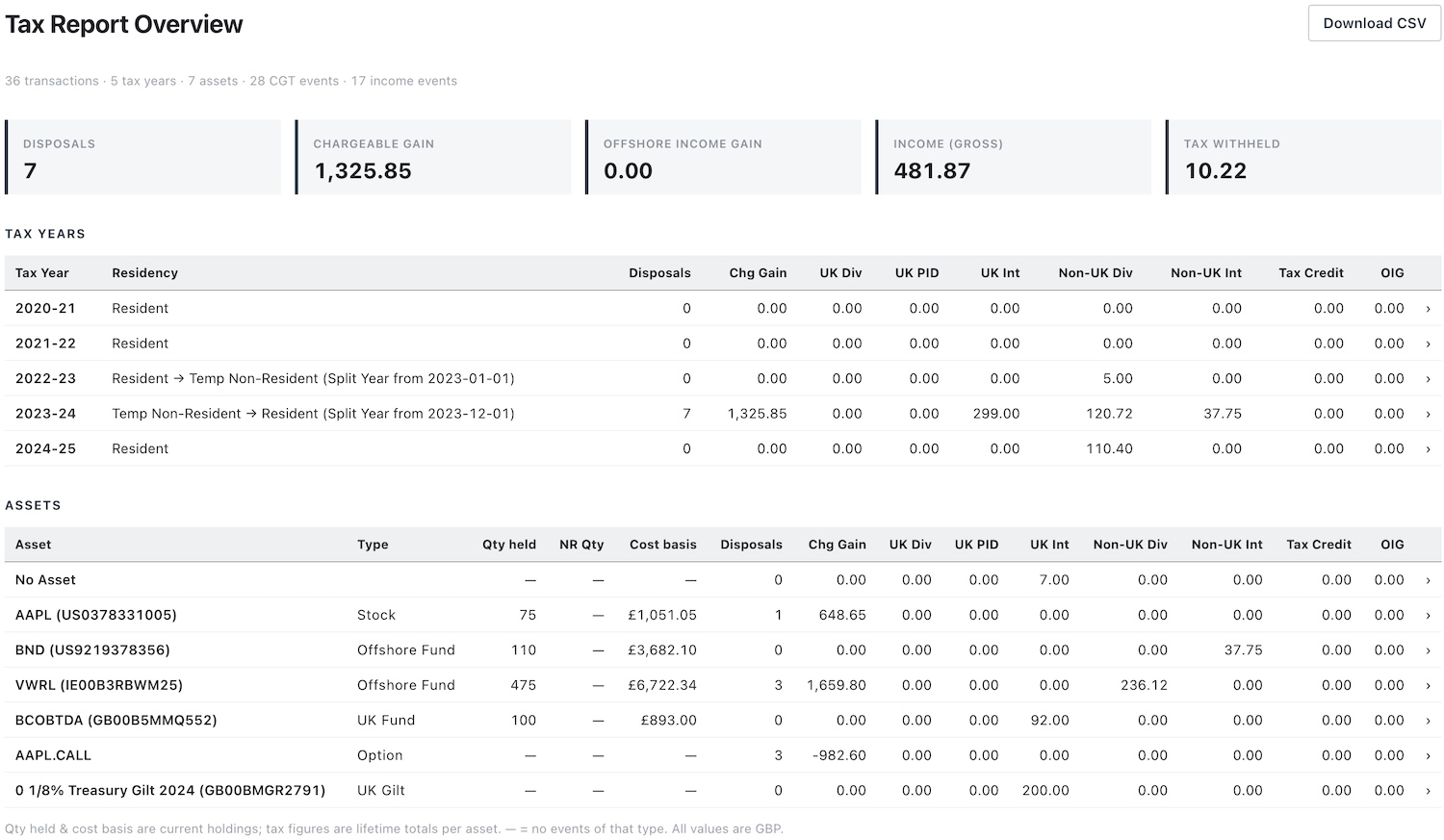
Task: Open the AAPL.CALL row chevron
Action: click(1428, 756)
